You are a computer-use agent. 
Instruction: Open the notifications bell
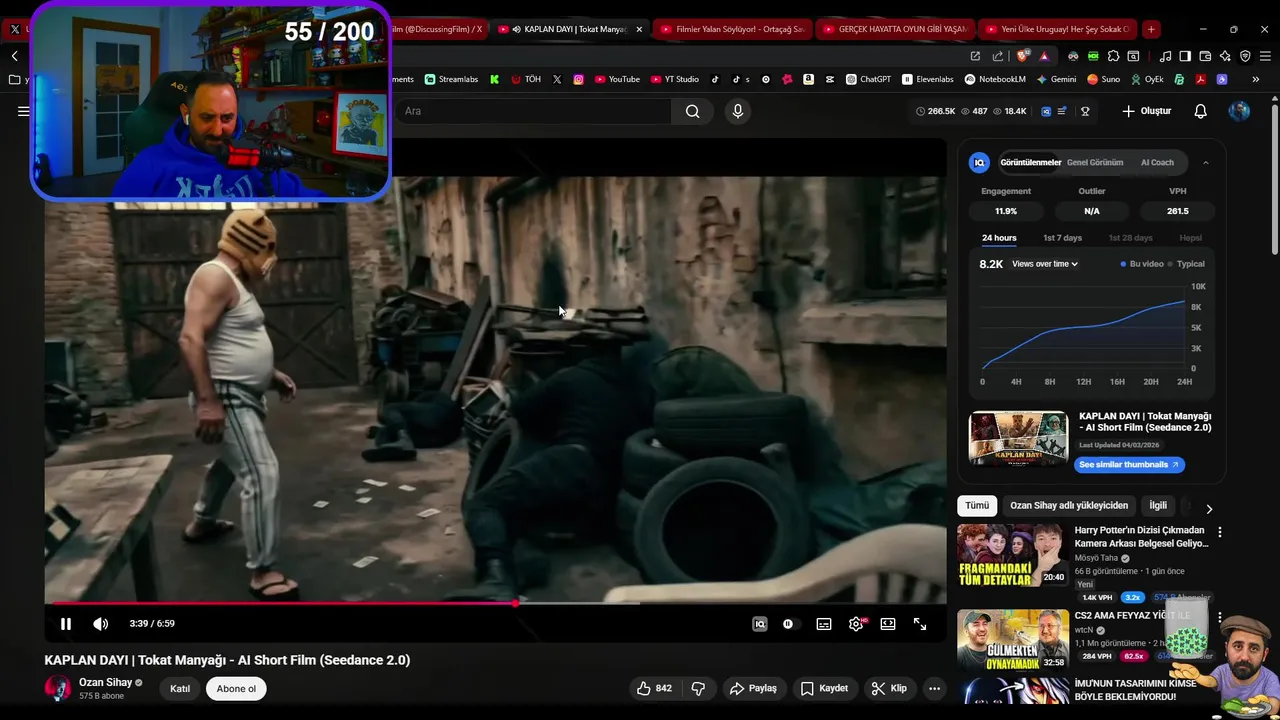click(x=1201, y=111)
